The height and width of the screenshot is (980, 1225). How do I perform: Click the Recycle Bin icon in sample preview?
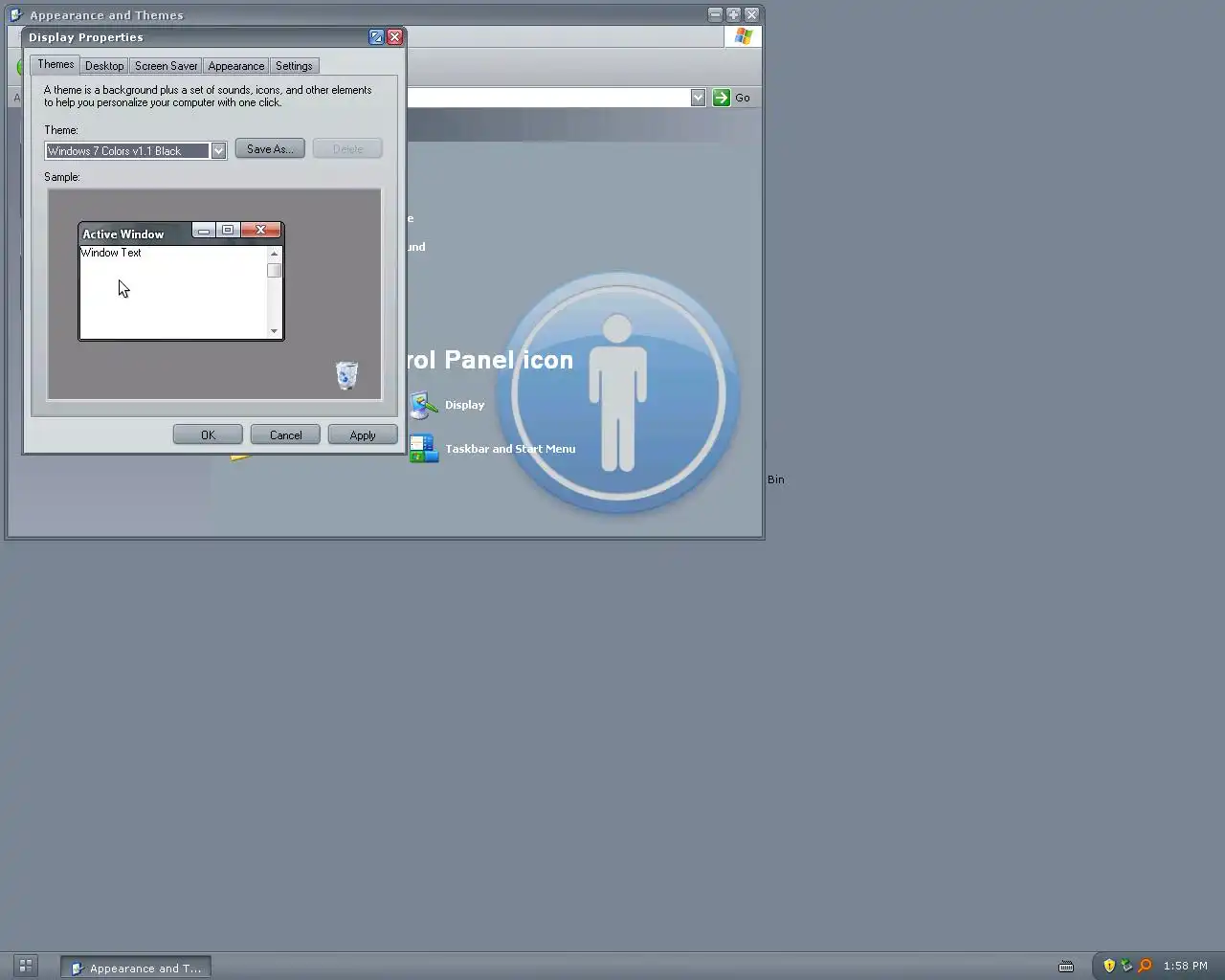[x=347, y=375]
